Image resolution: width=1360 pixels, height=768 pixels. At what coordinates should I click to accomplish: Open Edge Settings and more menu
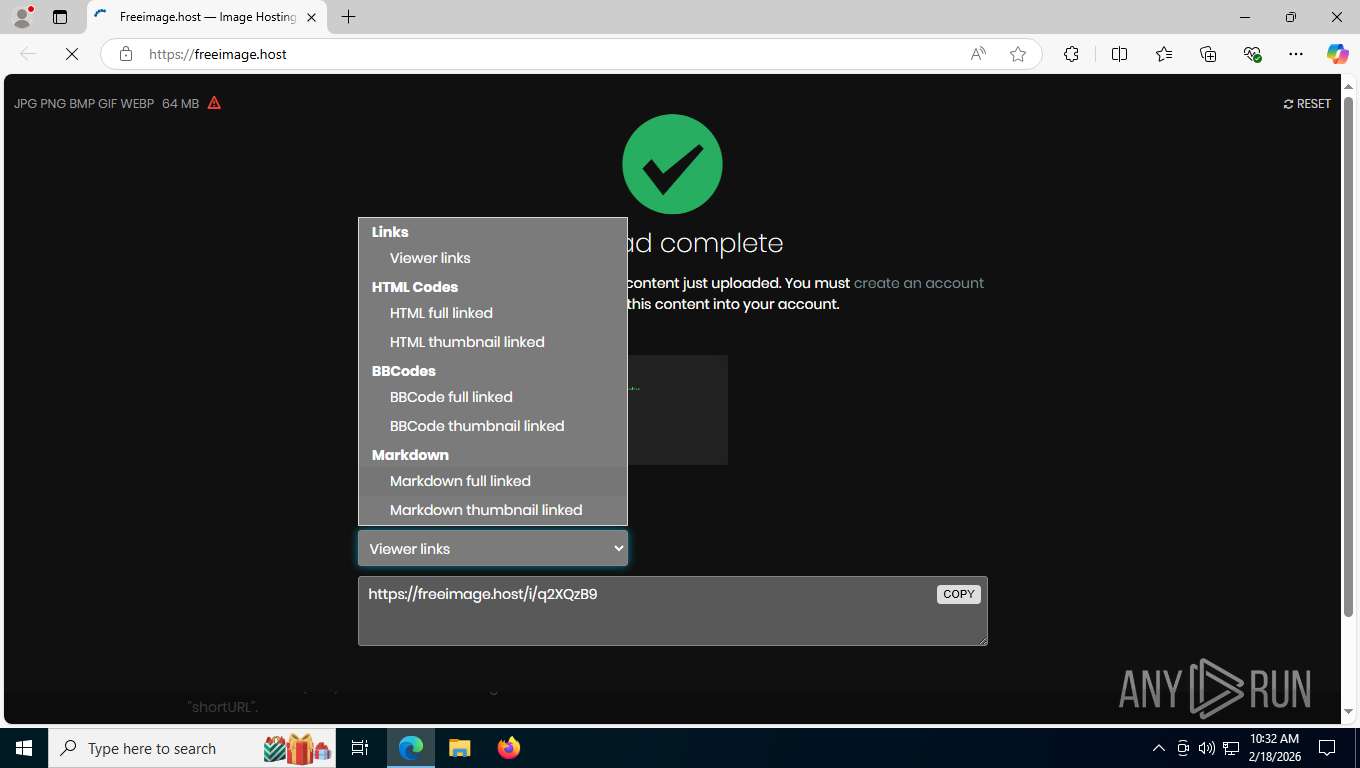[1296, 54]
